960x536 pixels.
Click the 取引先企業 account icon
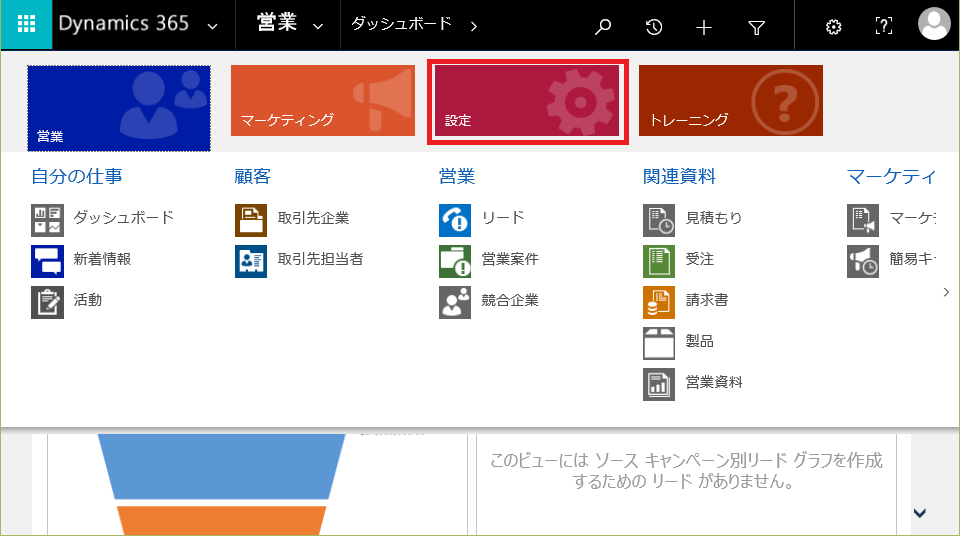(x=251, y=221)
